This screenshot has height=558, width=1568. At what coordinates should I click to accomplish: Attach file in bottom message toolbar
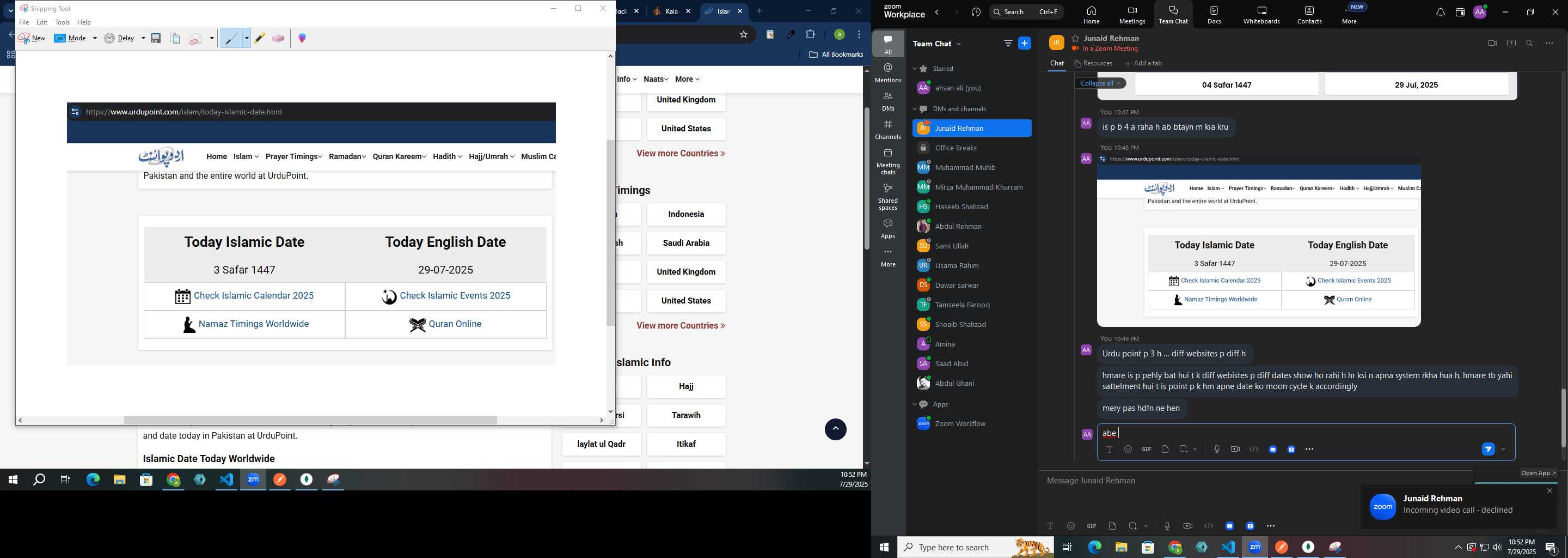tap(1112, 526)
